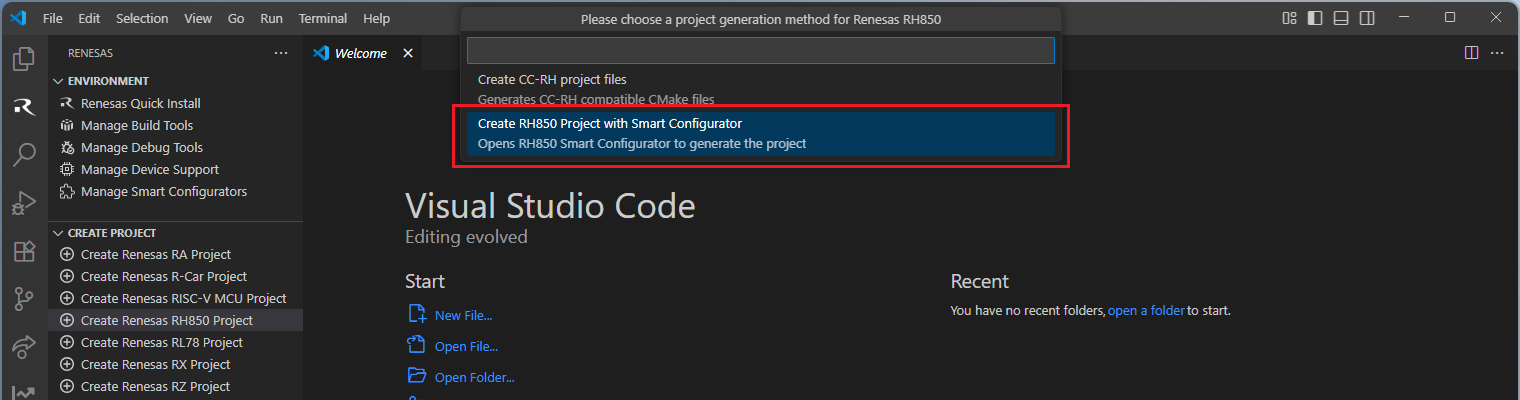Click the Open File icon under Start
This screenshot has width=1520, height=400.
pyautogui.click(x=417, y=345)
